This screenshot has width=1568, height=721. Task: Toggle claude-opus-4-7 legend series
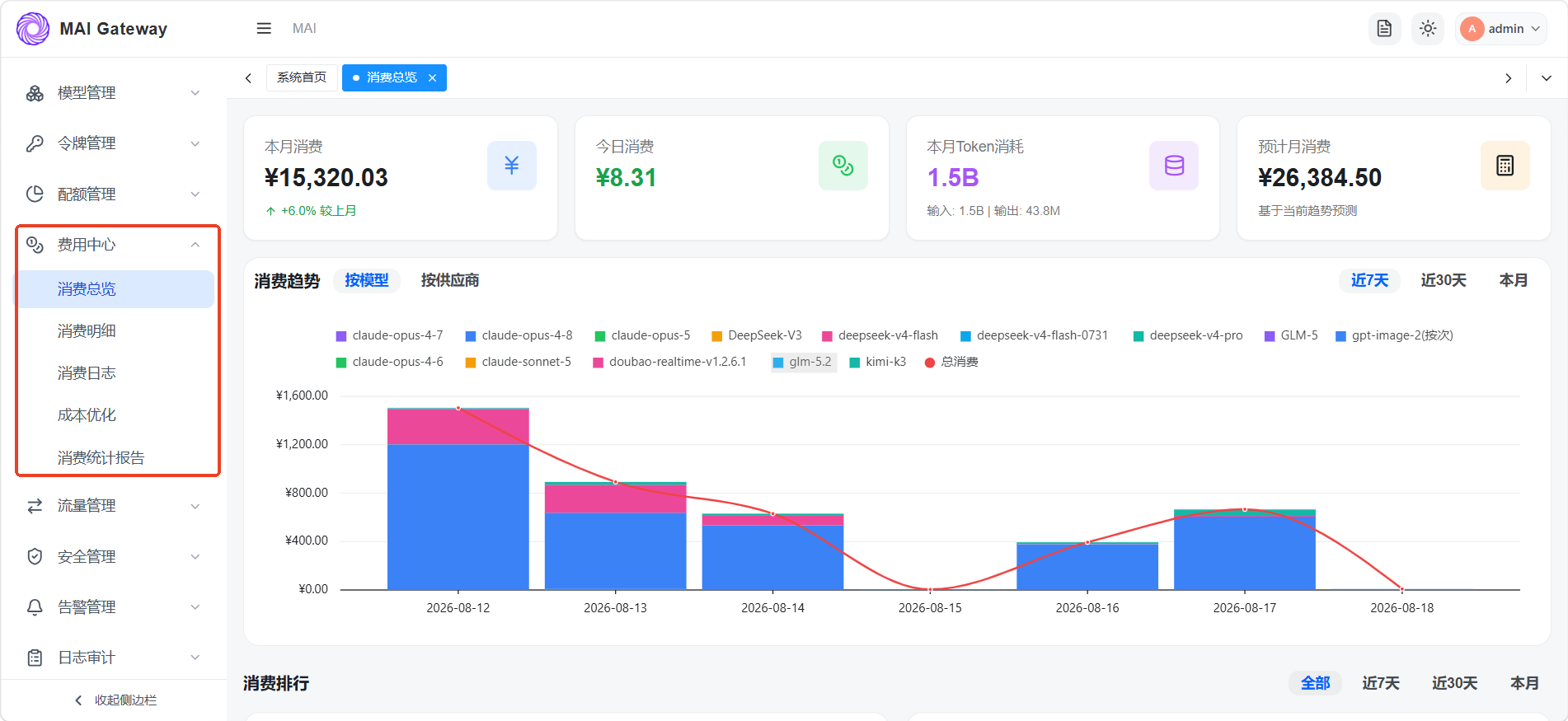tap(389, 335)
